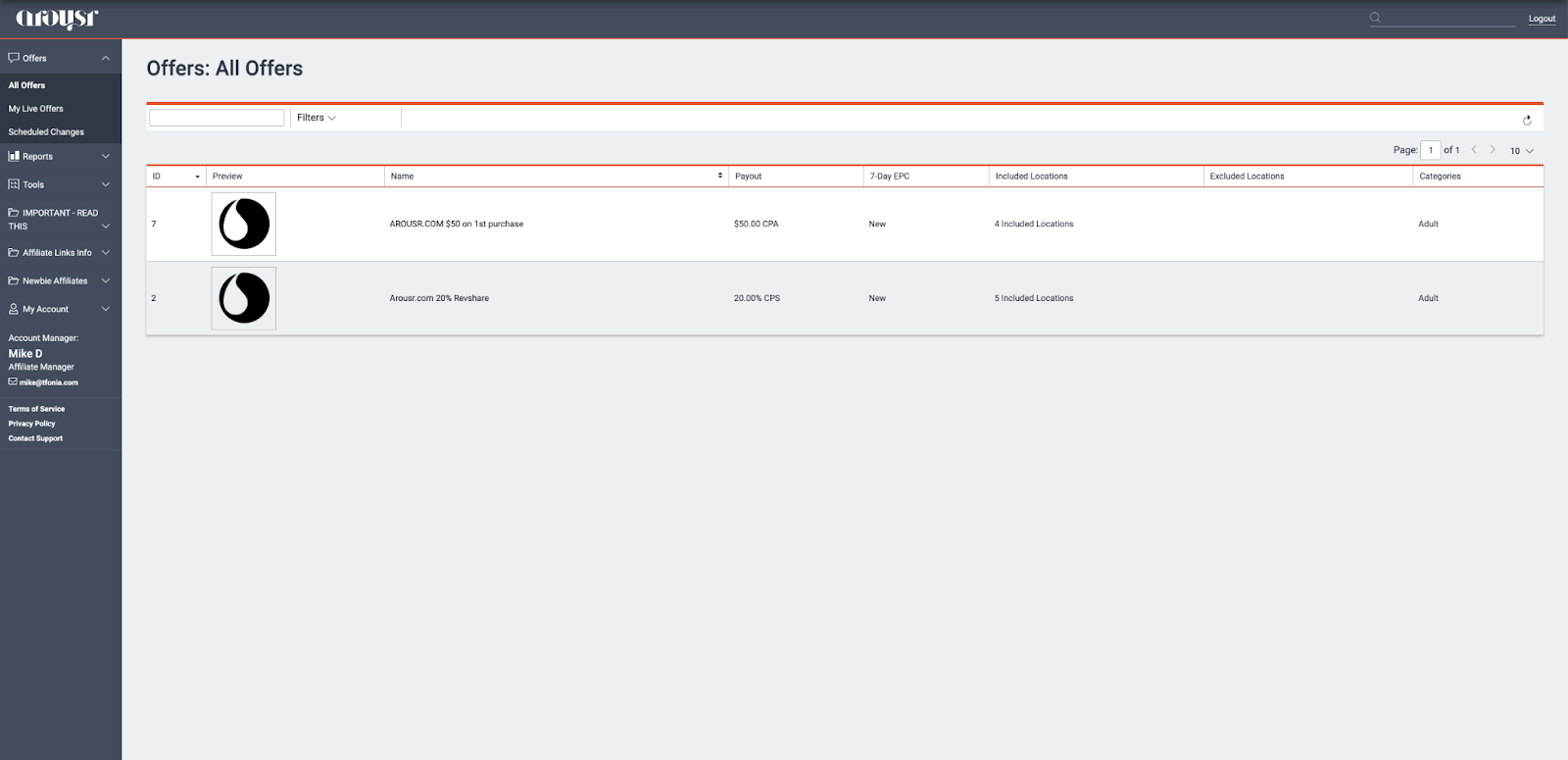The image size is (1568, 760).
Task: Click the Excluded Locations column header
Action: (1247, 177)
